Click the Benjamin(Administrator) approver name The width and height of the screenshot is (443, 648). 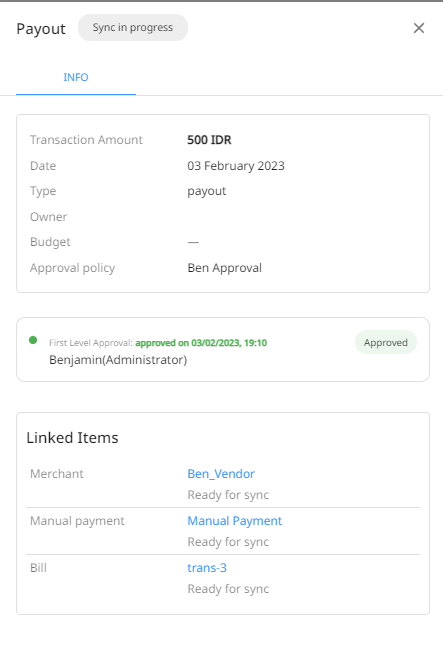(118, 360)
